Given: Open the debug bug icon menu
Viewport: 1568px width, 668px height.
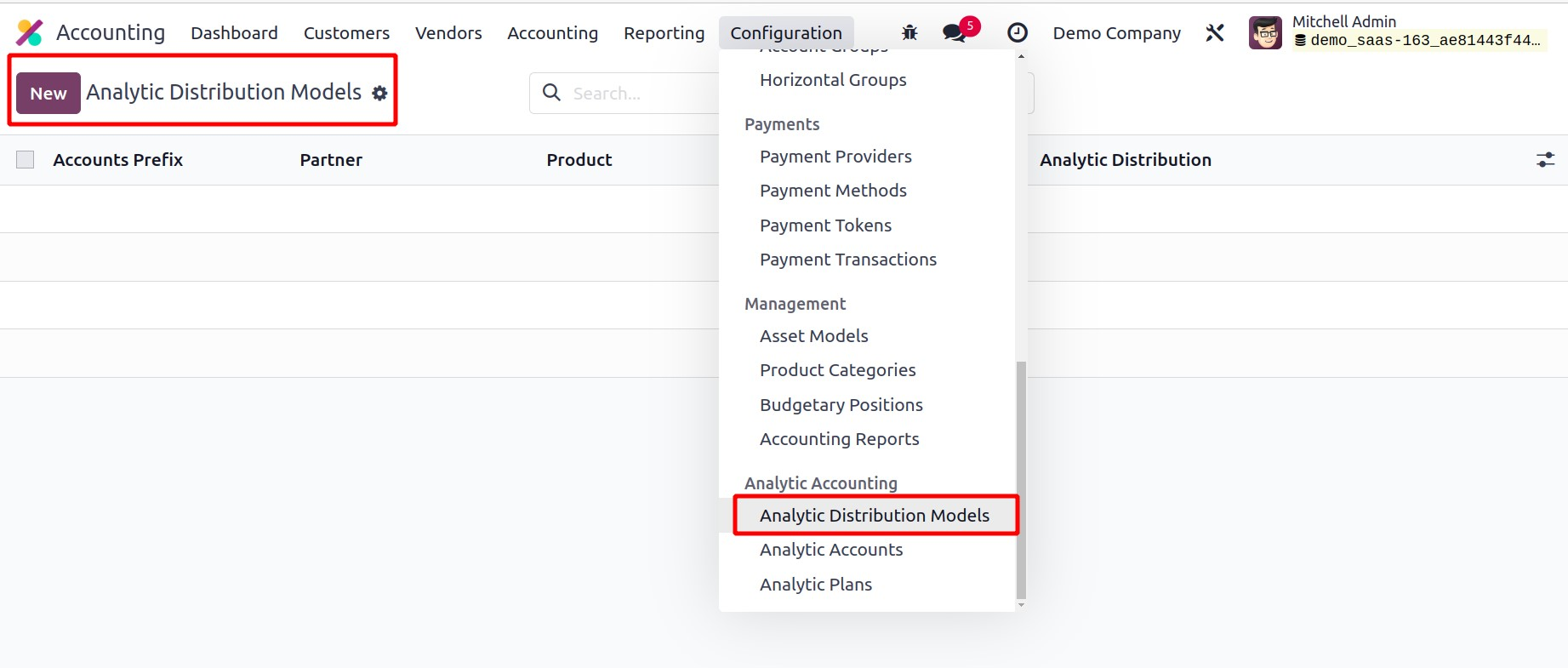Looking at the screenshot, I should coord(909,33).
